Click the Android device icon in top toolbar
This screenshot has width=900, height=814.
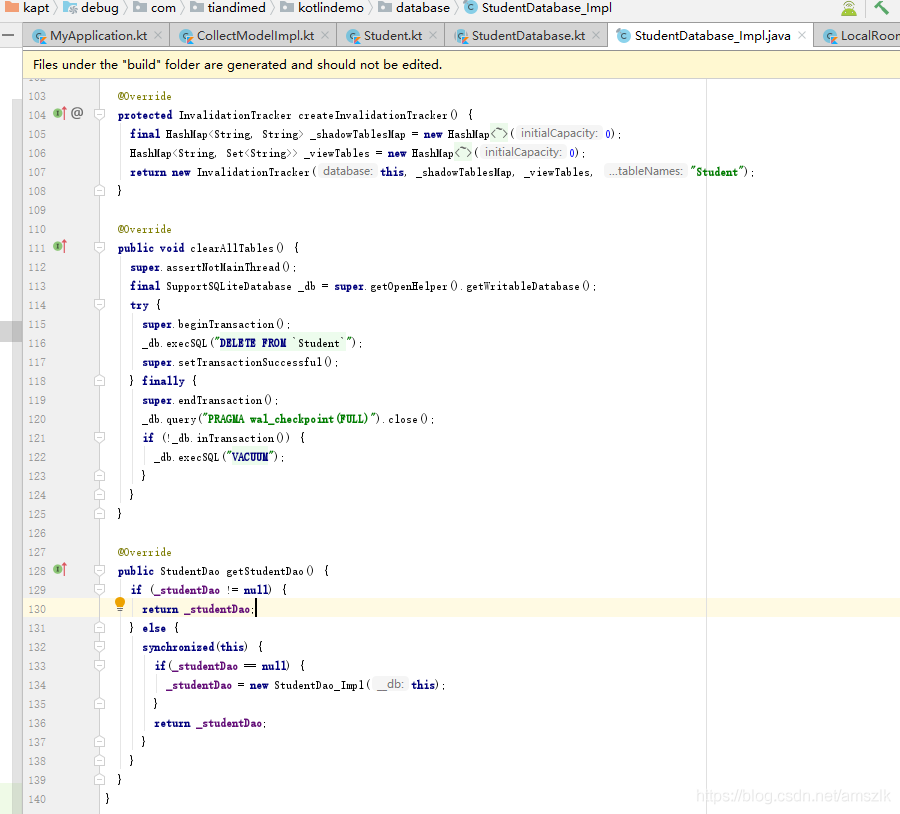[849, 8]
